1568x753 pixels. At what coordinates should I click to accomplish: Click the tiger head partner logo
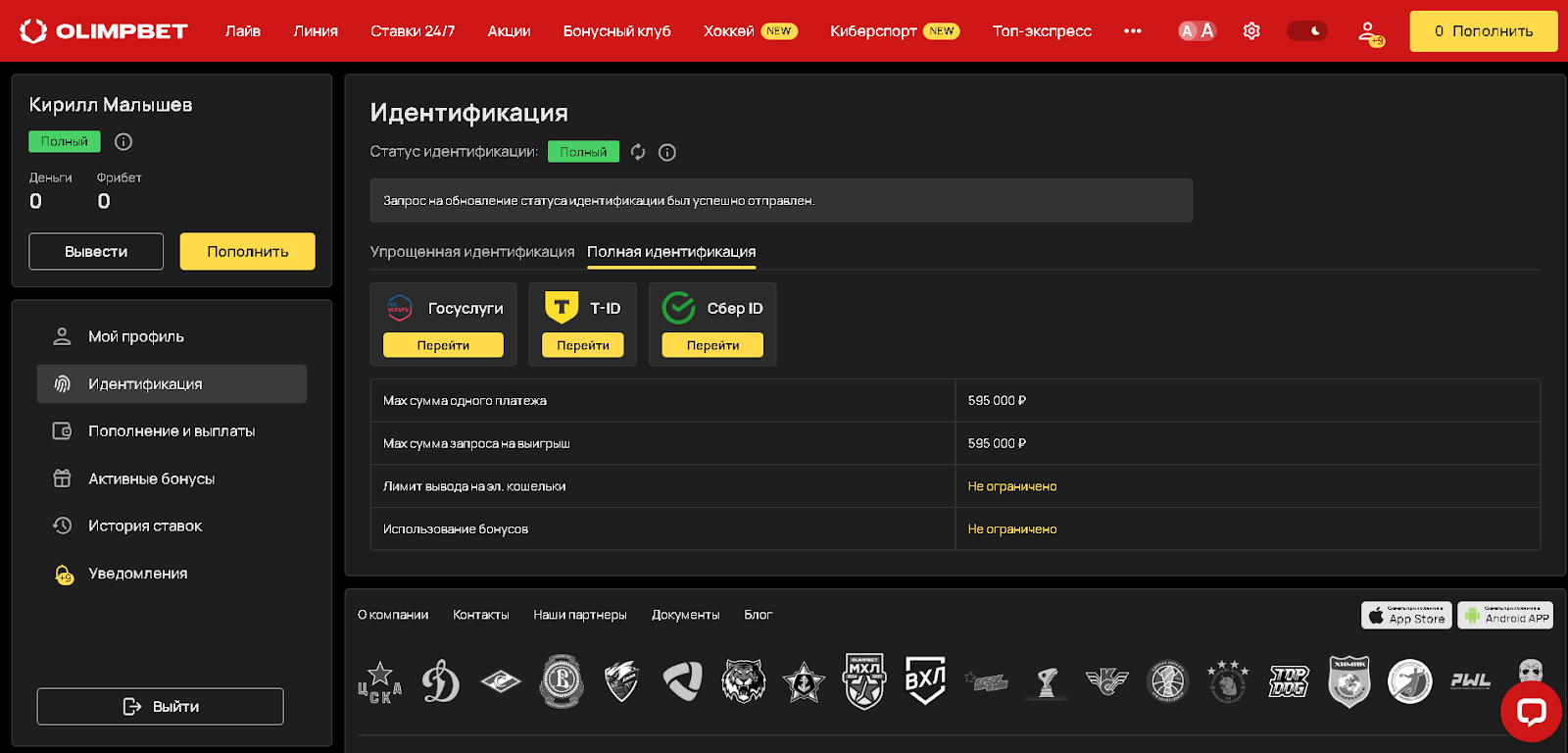click(743, 681)
